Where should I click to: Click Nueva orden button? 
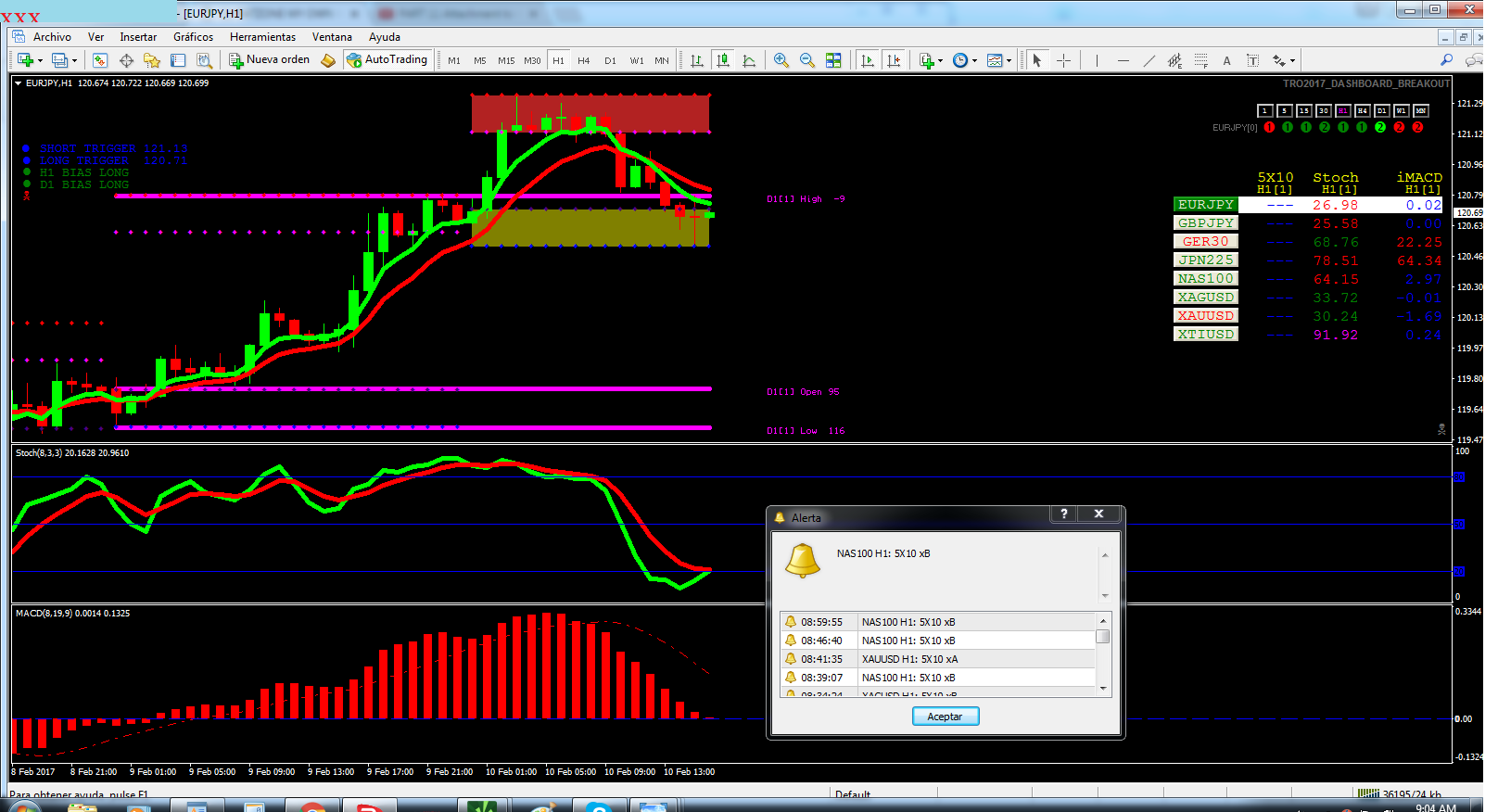pyautogui.click(x=270, y=60)
